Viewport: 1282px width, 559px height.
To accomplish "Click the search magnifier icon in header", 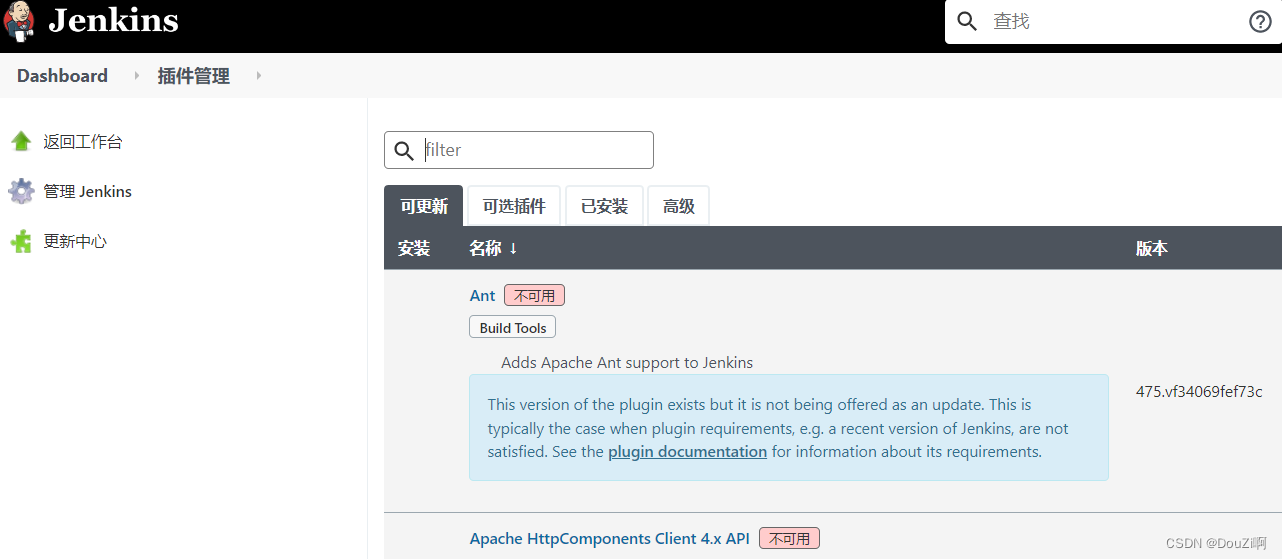I will pyautogui.click(x=967, y=22).
